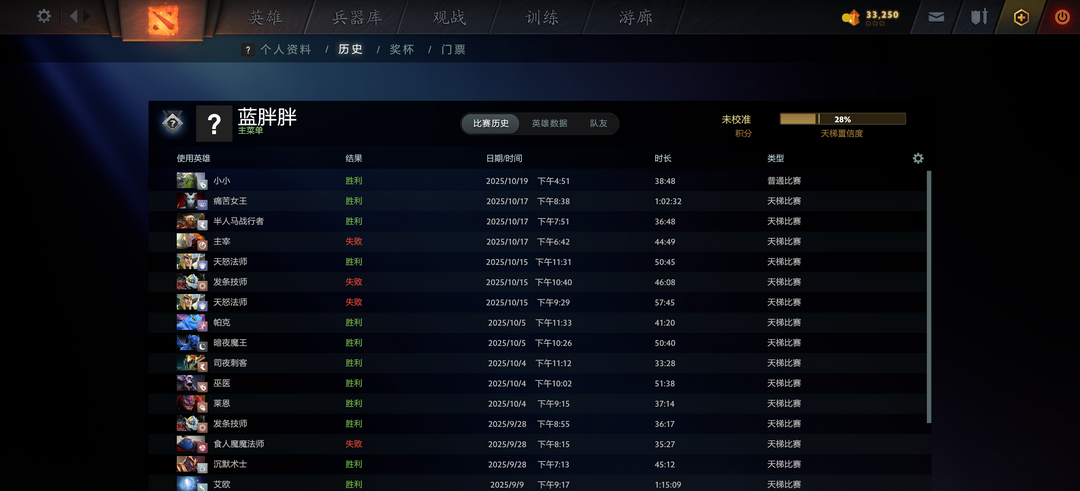Open the 兵器库 armory menu
The image size is (1080, 491).
point(357,17)
